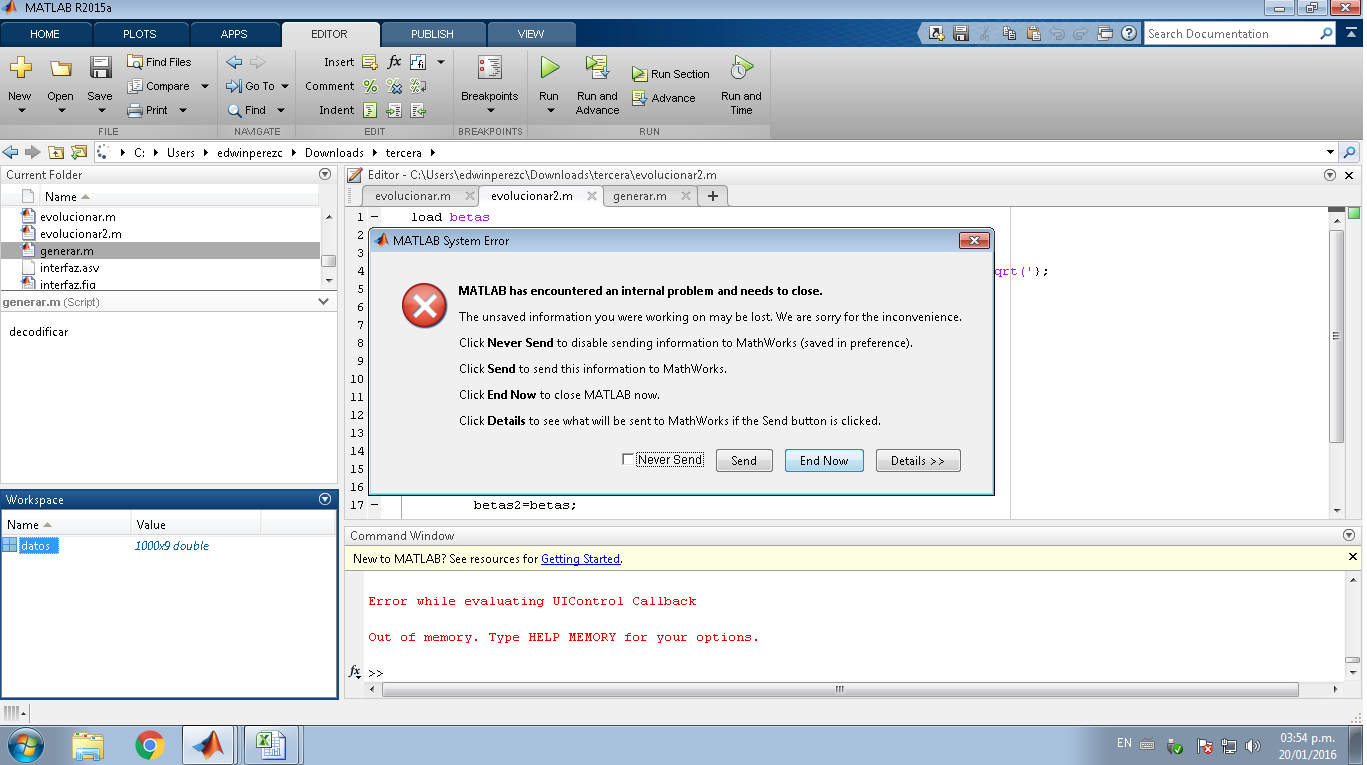The width and height of the screenshot is (1367, 765).
Task: Open the Find dropdown arrow in Navigate group
Action: pyautogui.click(x=281, y=110)
